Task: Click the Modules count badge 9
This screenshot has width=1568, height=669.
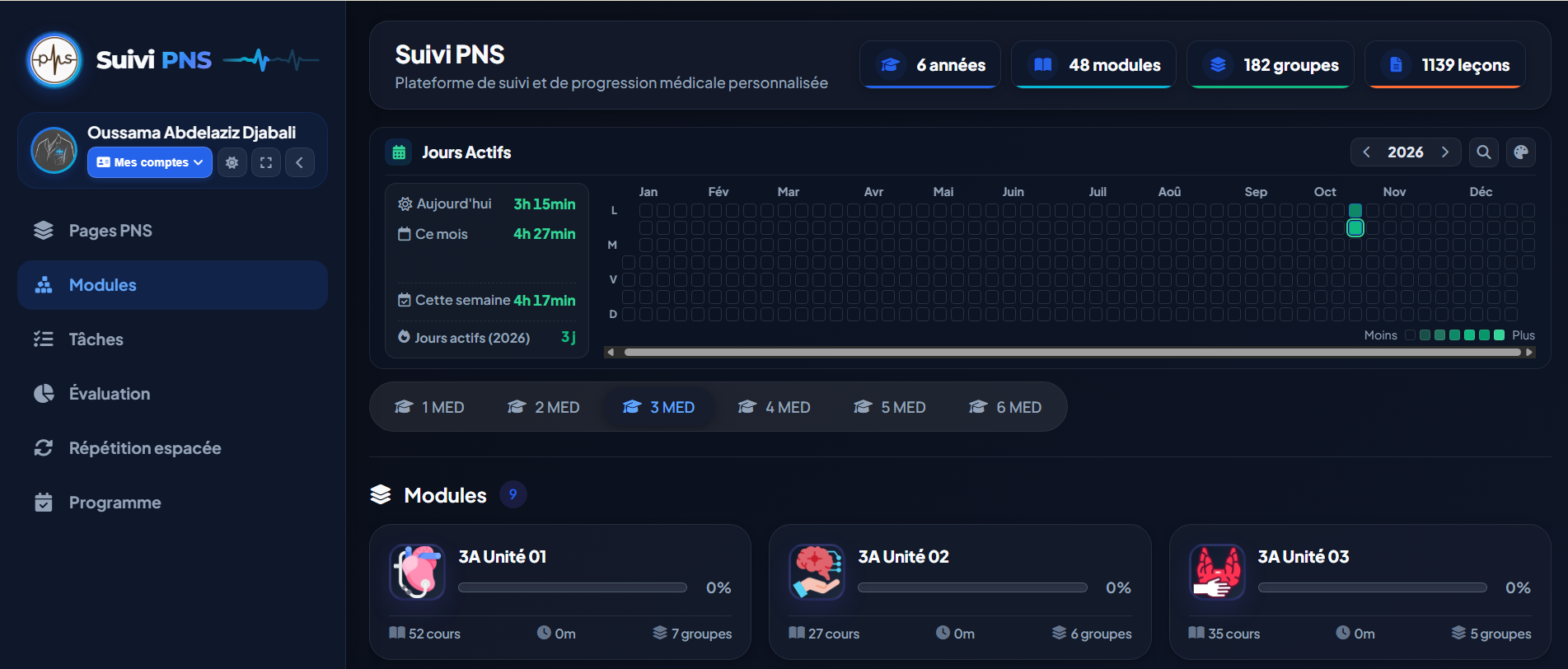Action: click(x=513, y=494)
